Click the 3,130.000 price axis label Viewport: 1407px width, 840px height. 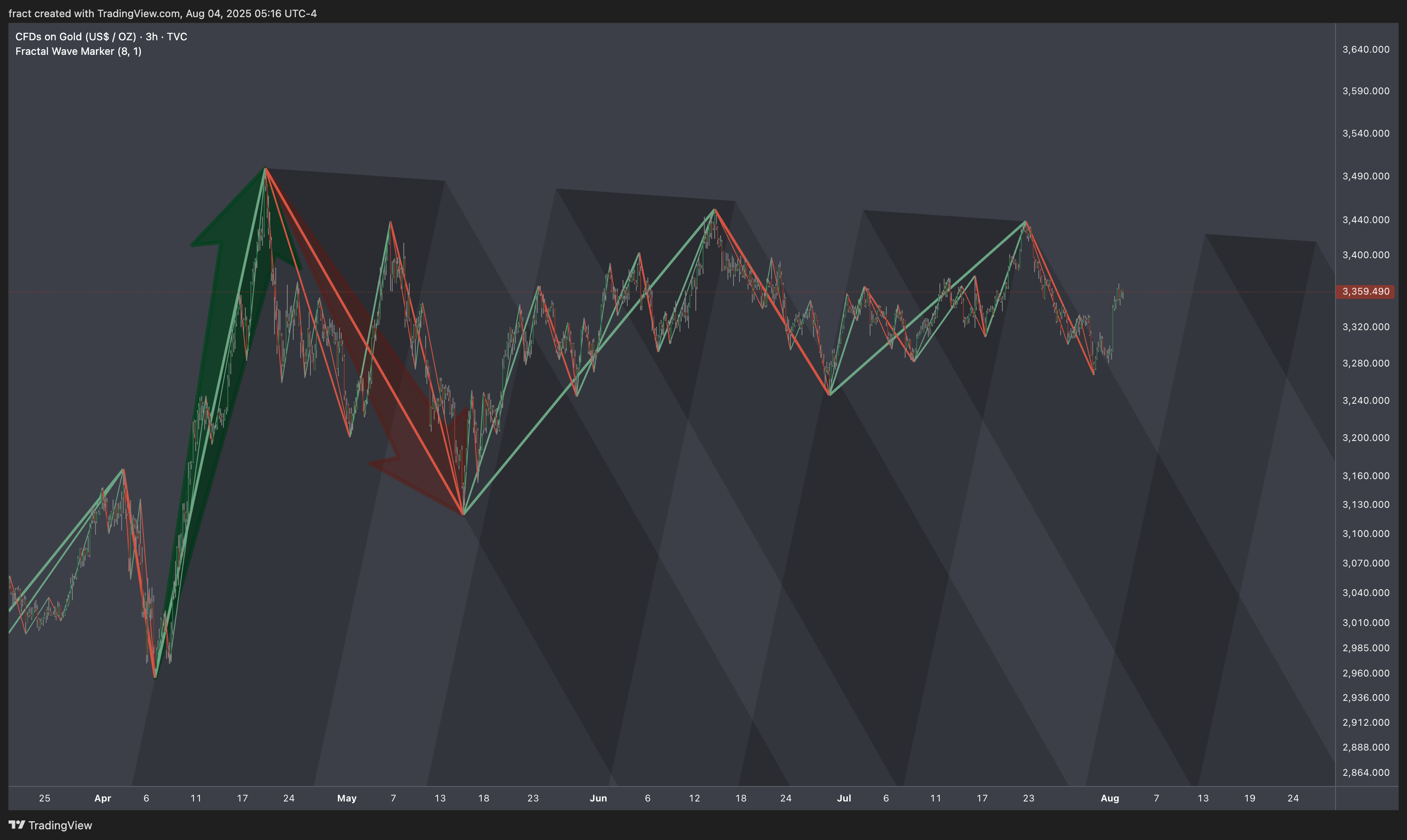coord(1366,504)
